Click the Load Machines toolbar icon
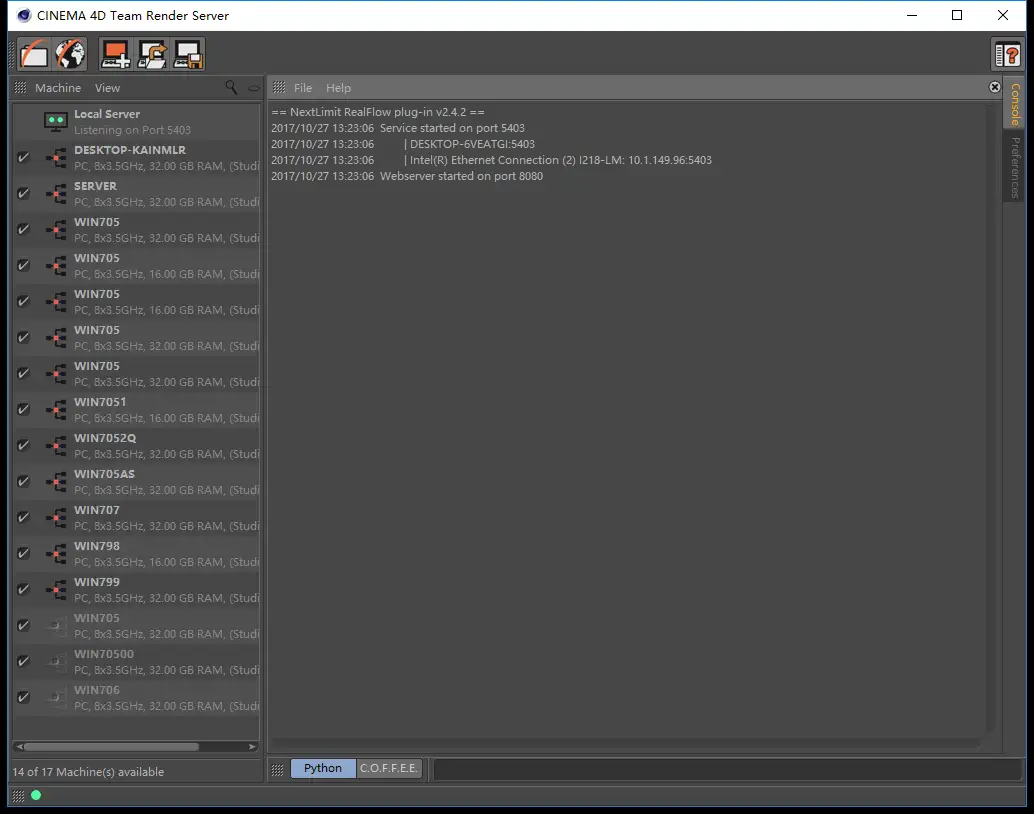The image size is (1034, 814). [152, 54]
